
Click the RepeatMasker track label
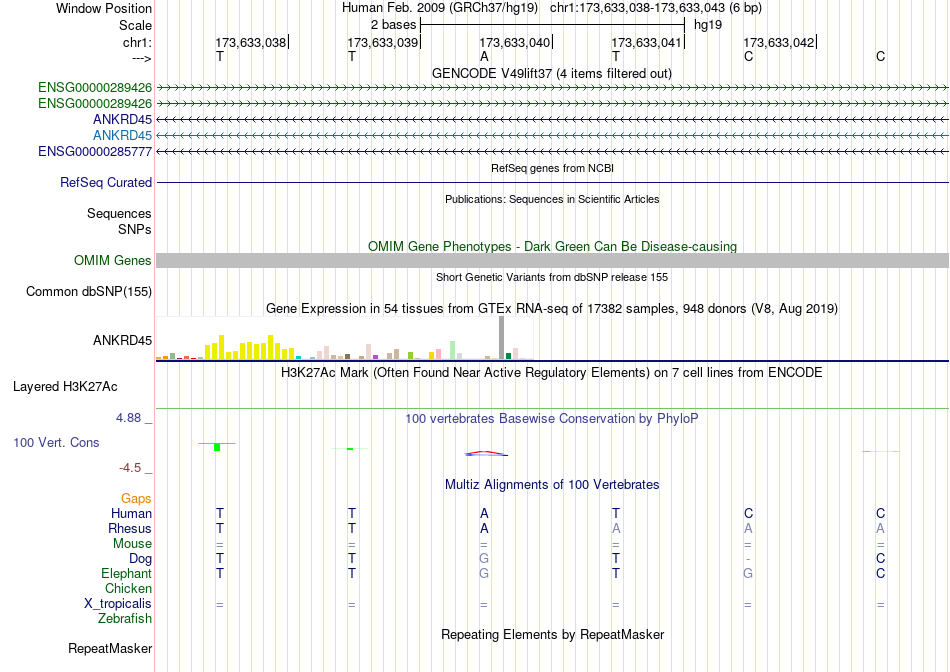point(110,648)
